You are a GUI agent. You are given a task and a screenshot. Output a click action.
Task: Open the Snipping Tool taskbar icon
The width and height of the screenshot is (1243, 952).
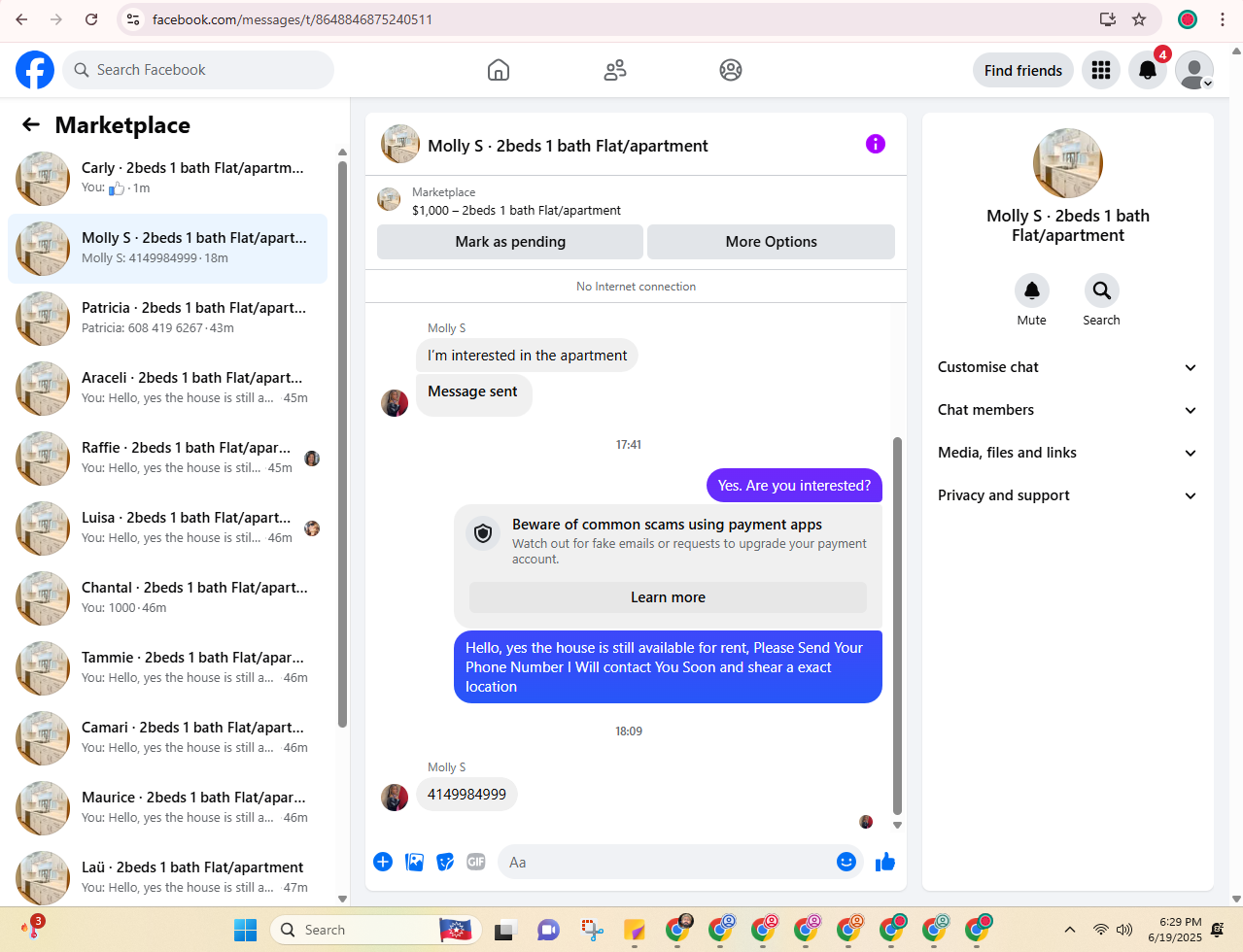pos(592,930)
